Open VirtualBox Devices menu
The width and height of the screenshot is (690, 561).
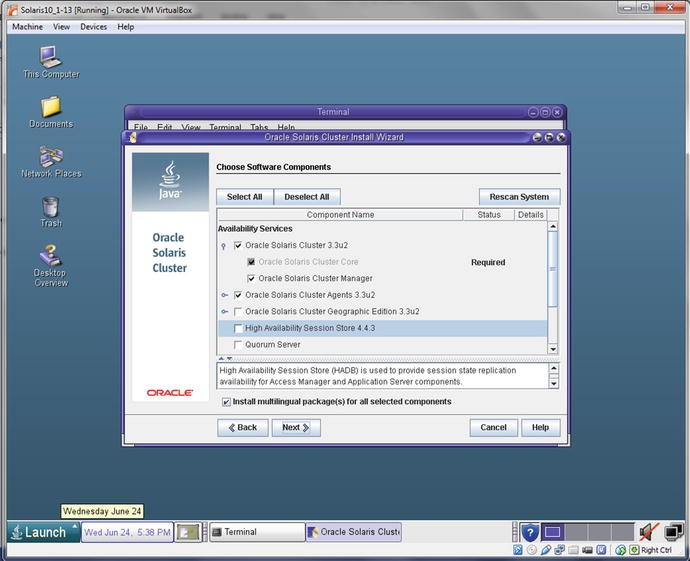tap(93, 27)
